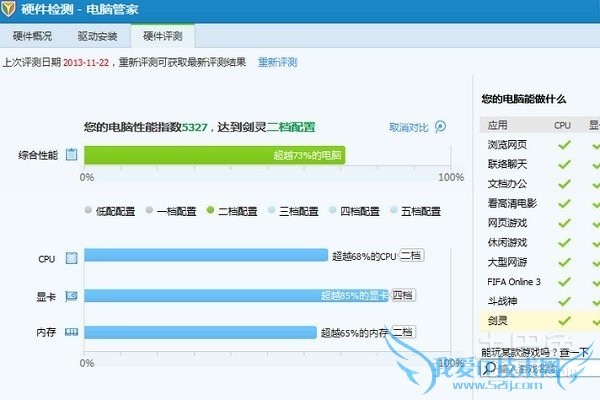The height and width of the screenshot is (400, 600).
Task: Select the 四档配置 legend dot
Action: (x=333, y=210)
